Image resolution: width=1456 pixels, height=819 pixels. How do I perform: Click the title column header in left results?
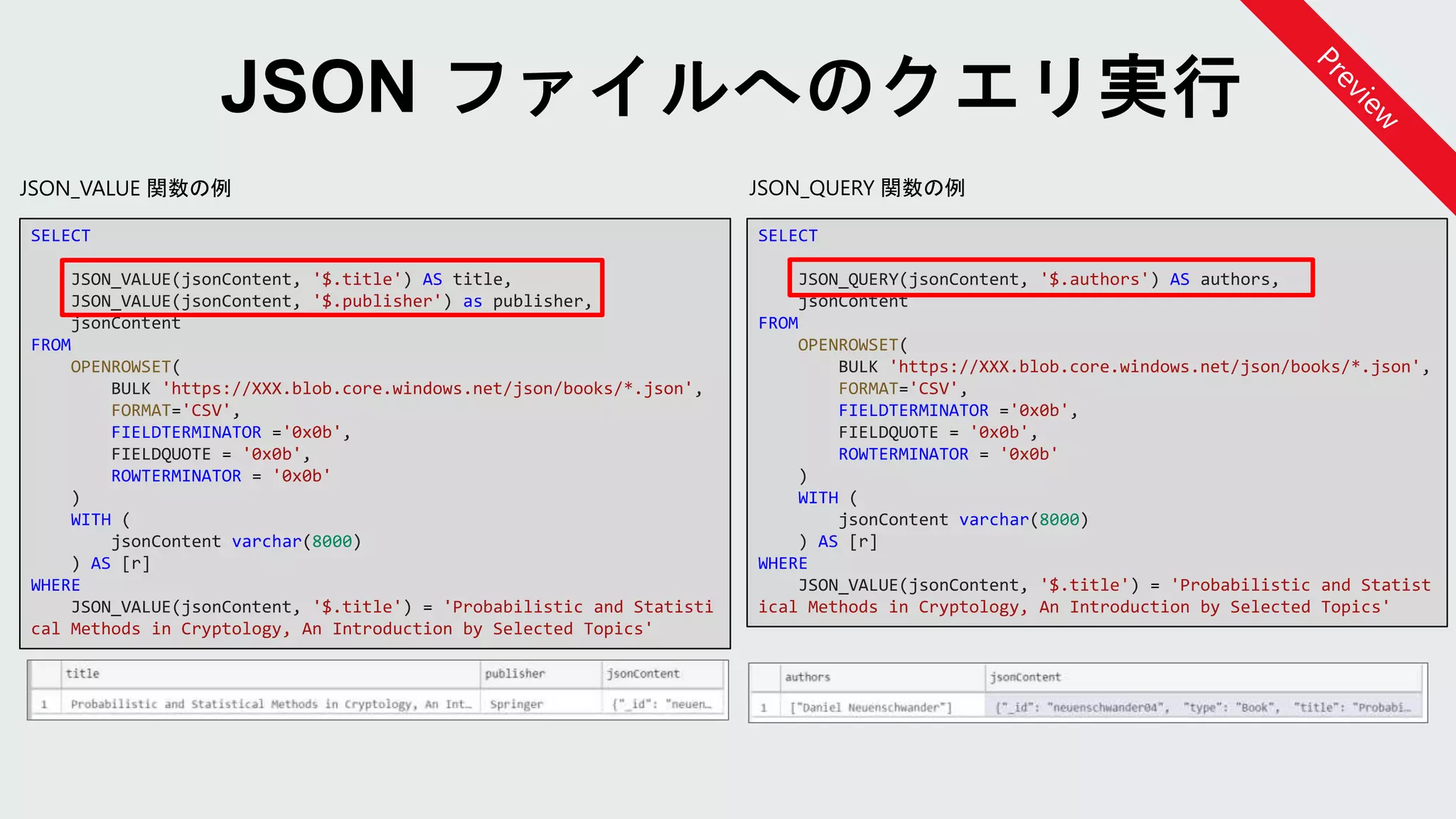270,674
